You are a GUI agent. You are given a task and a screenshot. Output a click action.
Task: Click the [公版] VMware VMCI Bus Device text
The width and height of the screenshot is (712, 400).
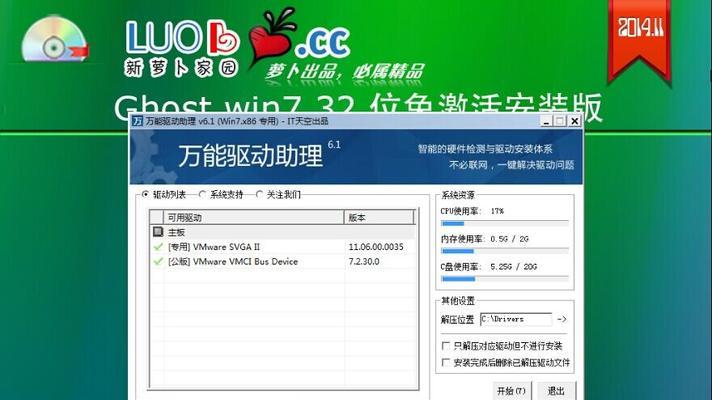point(233,262)
